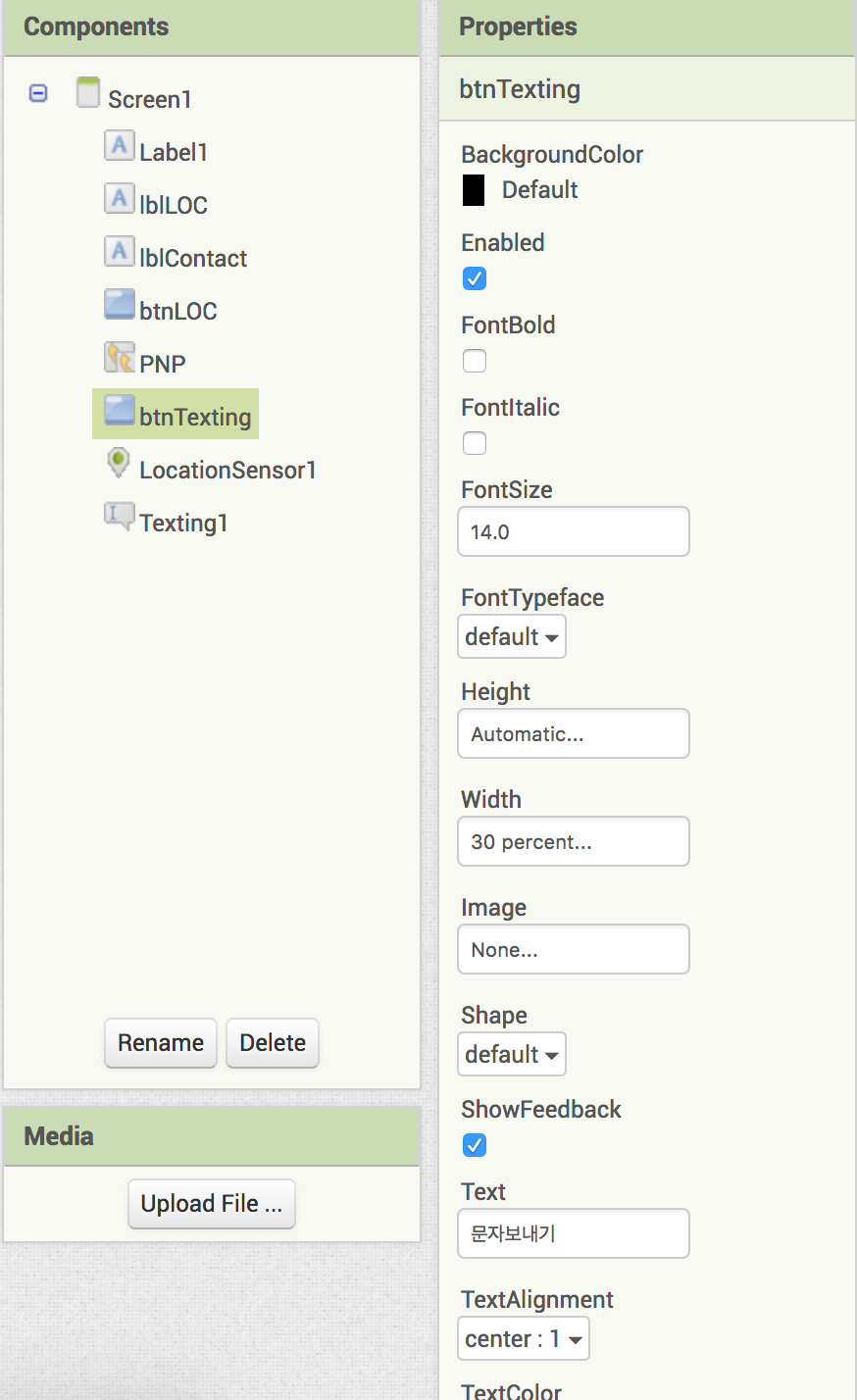Viewport: 857px width, 1400px height.
Task: Click the FontSize property label
Action: click(507, 489)
